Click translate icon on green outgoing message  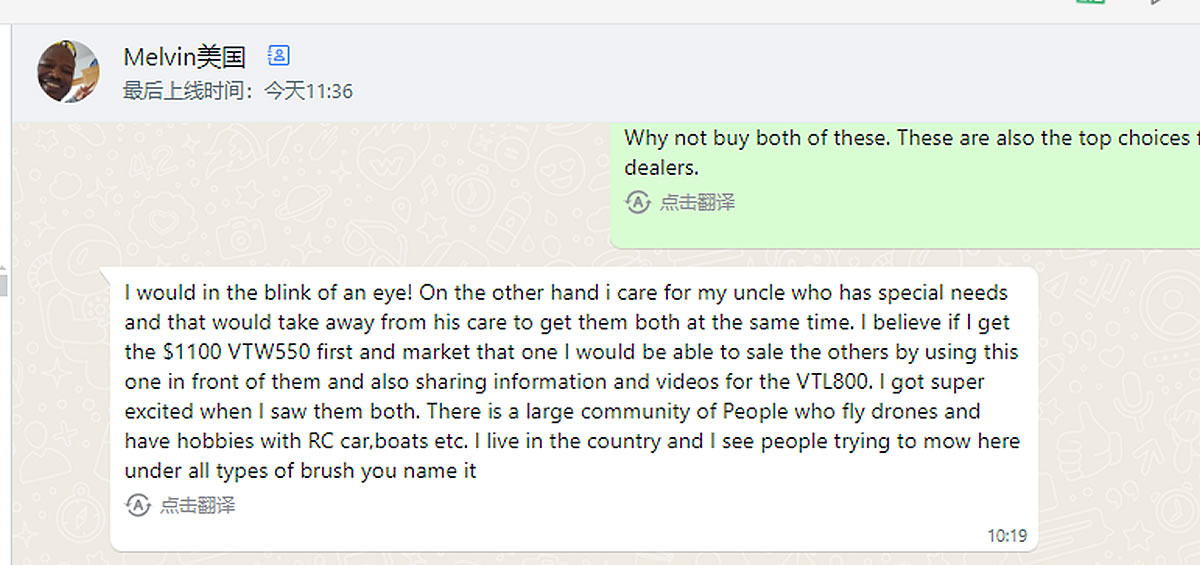(638, 202)
